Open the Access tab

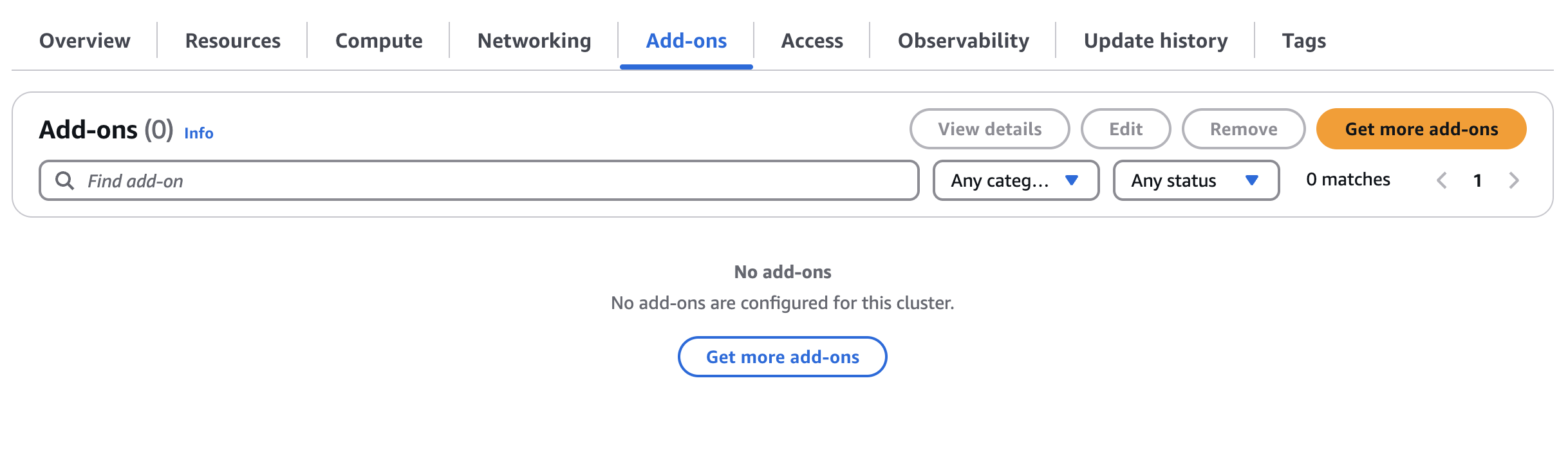(812, 41)
